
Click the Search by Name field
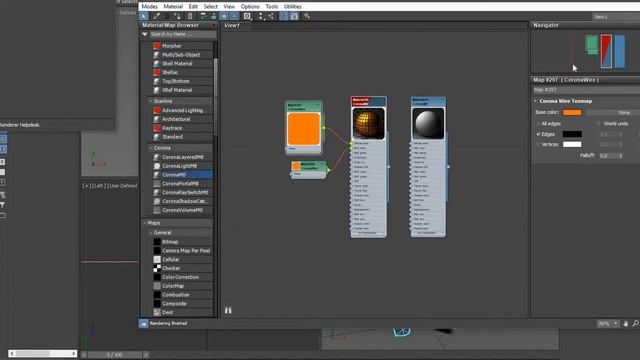click(182, 34)
